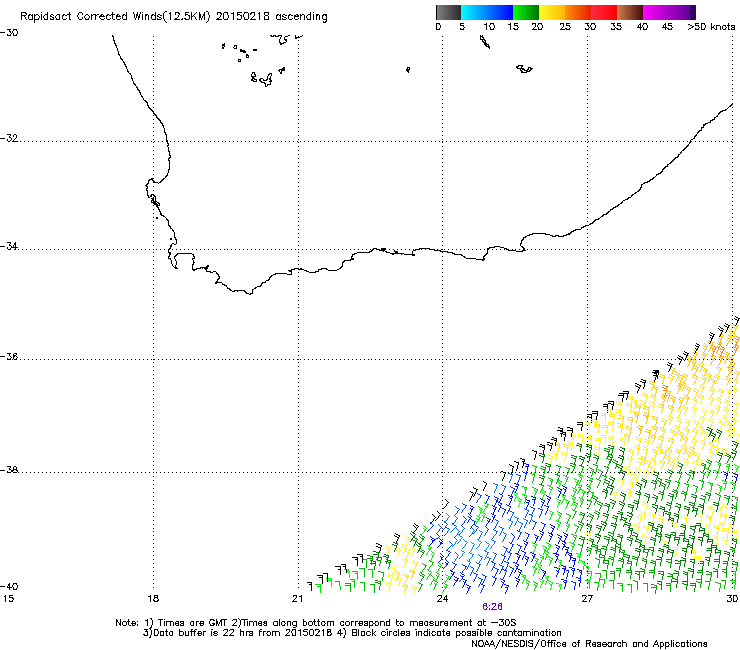Click the 'Data buffer is 22 hrs' note line
740x650 pixels.
pos(352,633)
